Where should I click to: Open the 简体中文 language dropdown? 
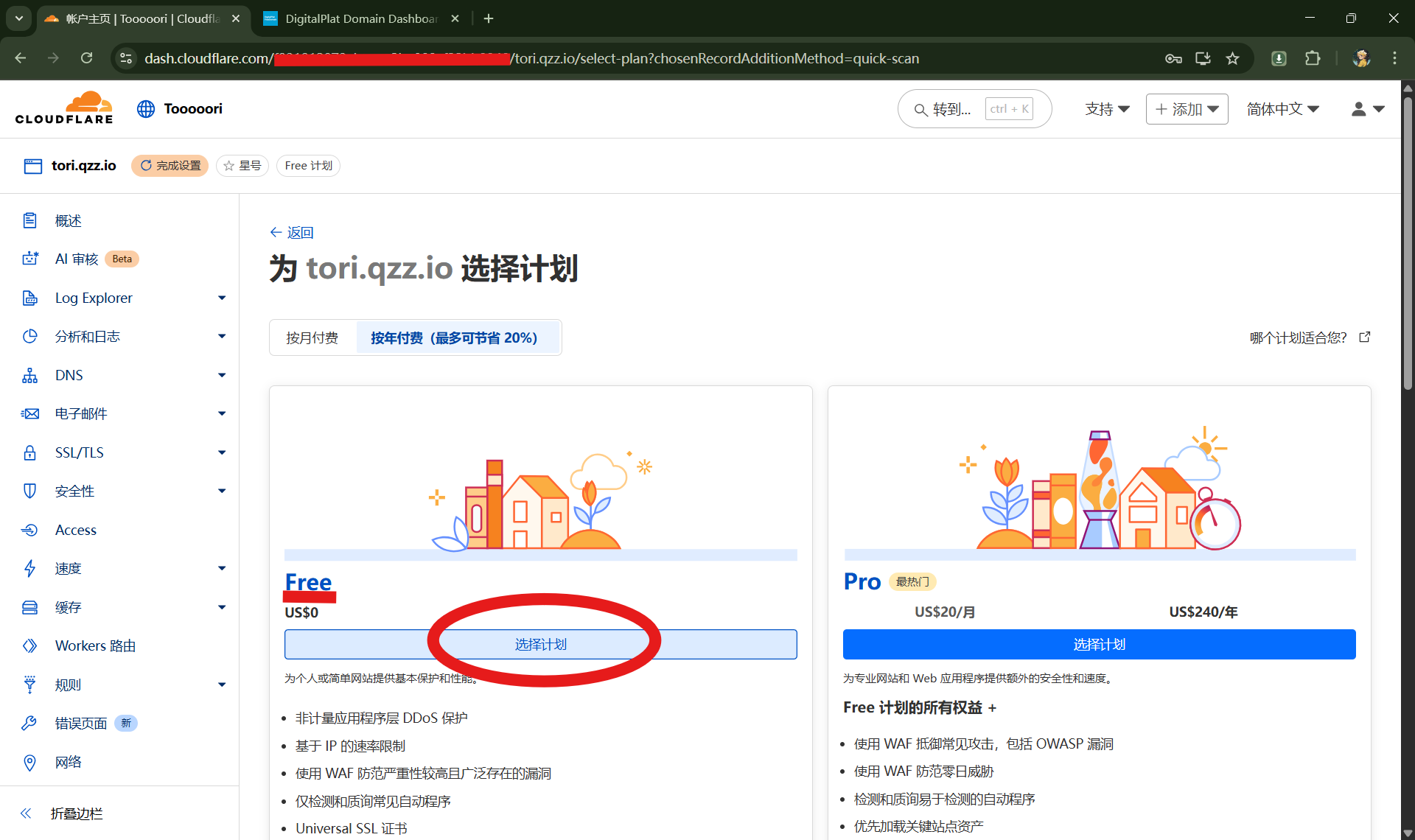(1282, 109)
